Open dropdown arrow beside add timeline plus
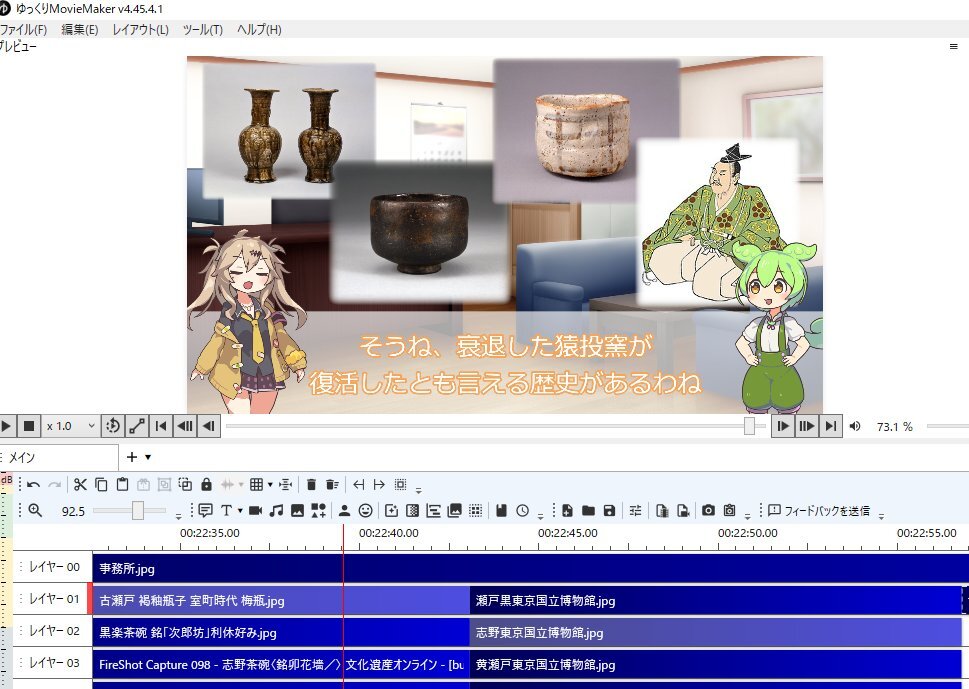The image size is (969, 689). pyautogui.click(x=148, y=457)
